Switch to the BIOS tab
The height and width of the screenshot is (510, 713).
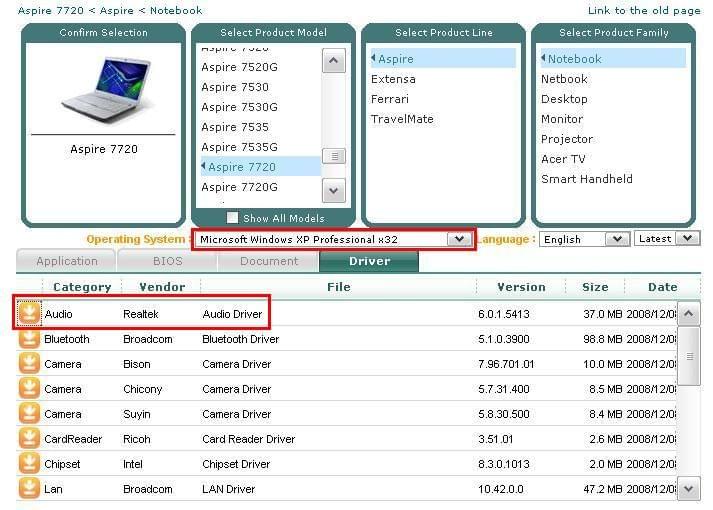coord(167,261)
